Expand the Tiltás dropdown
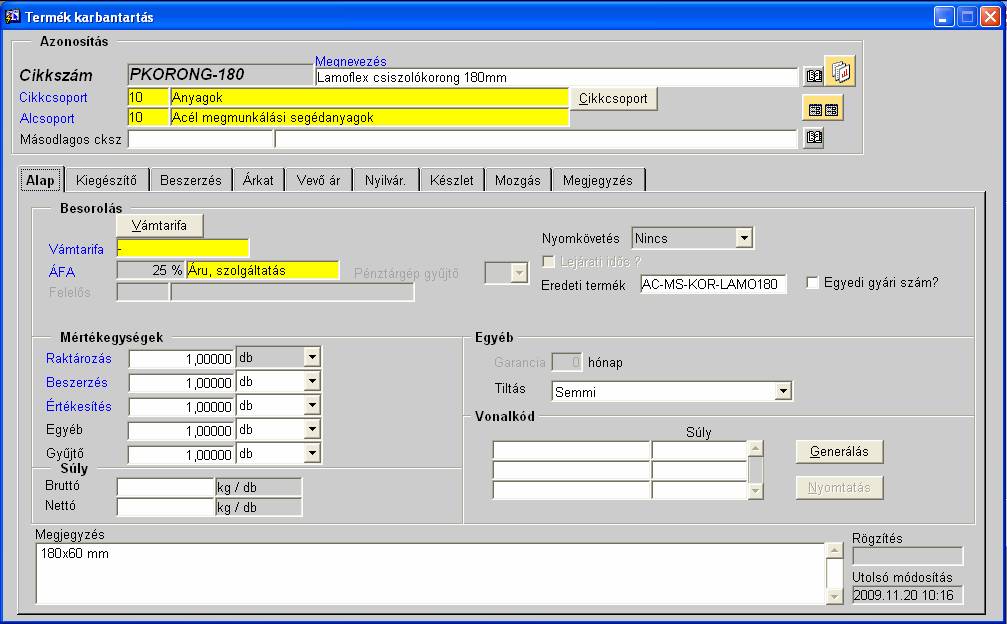The width and height of the screenshot is (1007, 624). coord(783,391)
